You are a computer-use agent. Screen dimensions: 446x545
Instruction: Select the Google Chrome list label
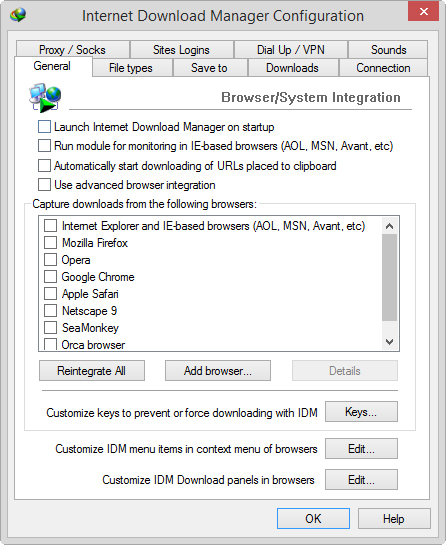click(x=98, y=277)
